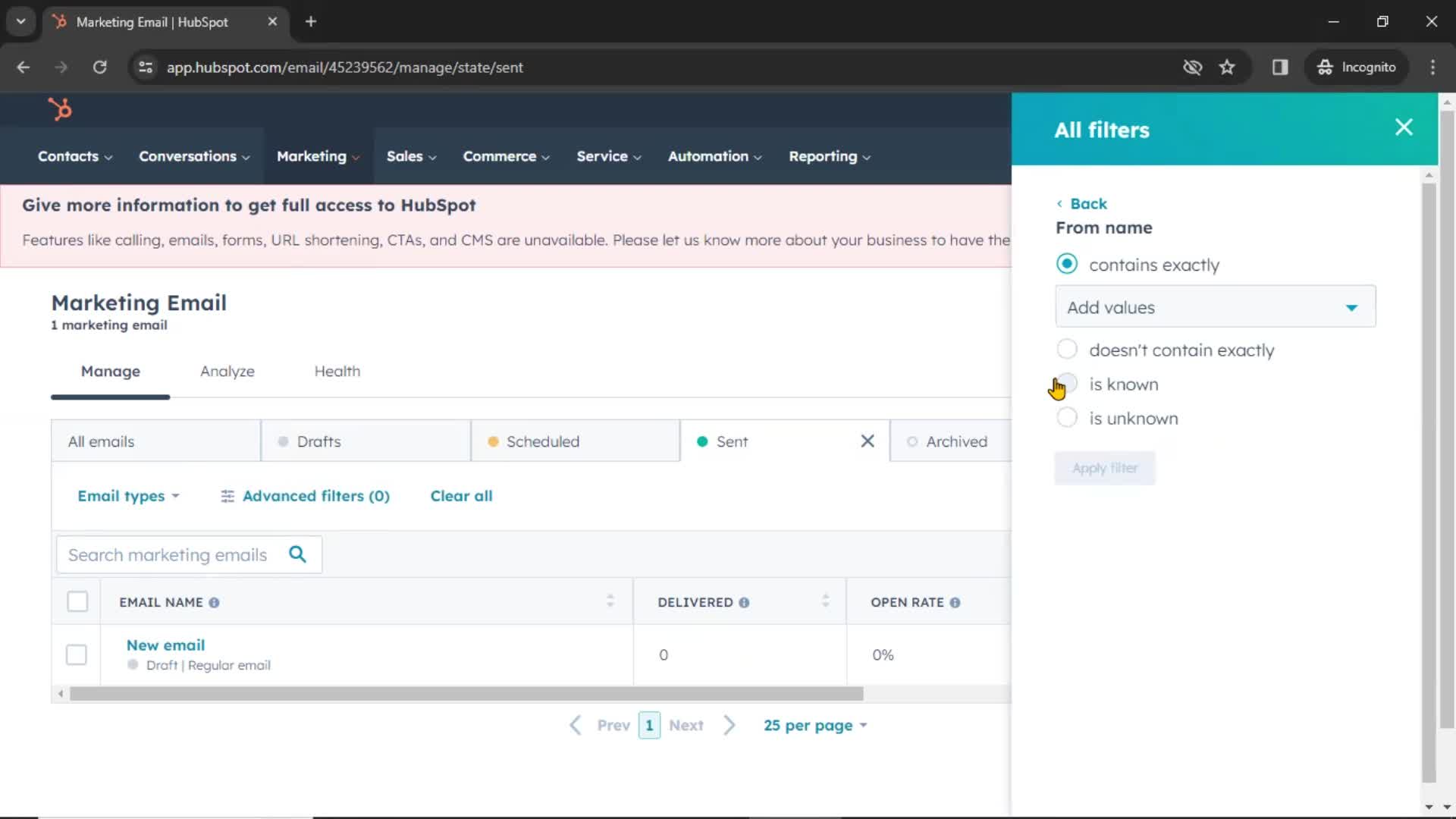The width and height of the screenshot is (1456, 819).
Task: Click the Apply filter button
Action: 1105,469
